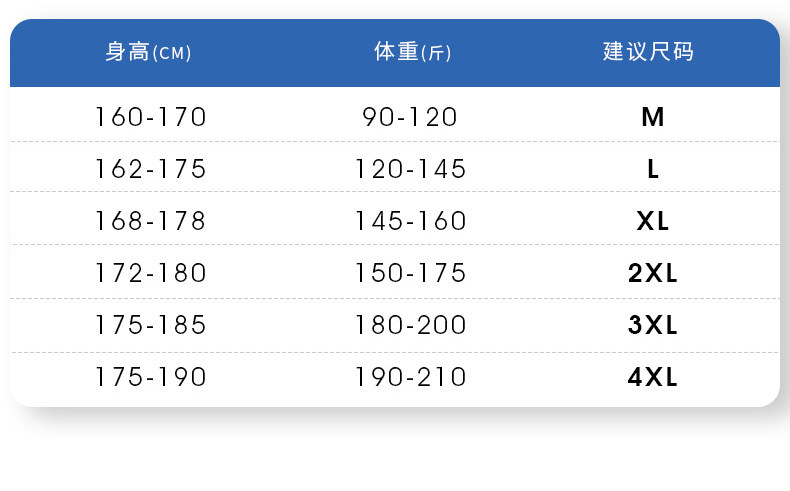Image resolution: width=790 pixels, height=491 pixels.
Task: Select the L size cell
Action: [653, 169]
